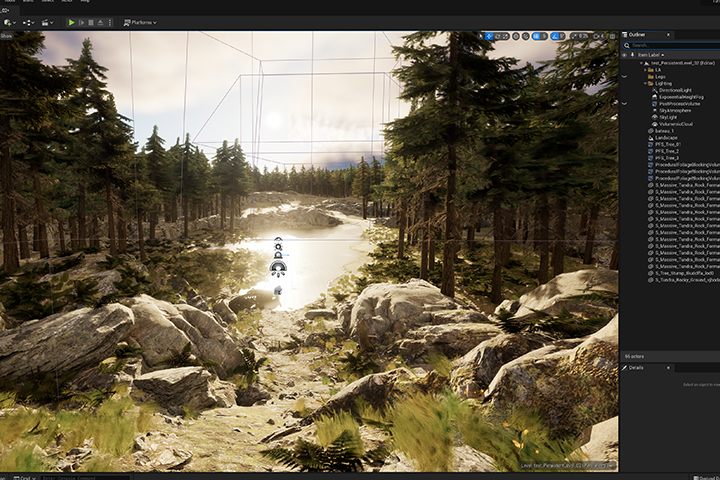Open the camera speed setting

[599, 36]
